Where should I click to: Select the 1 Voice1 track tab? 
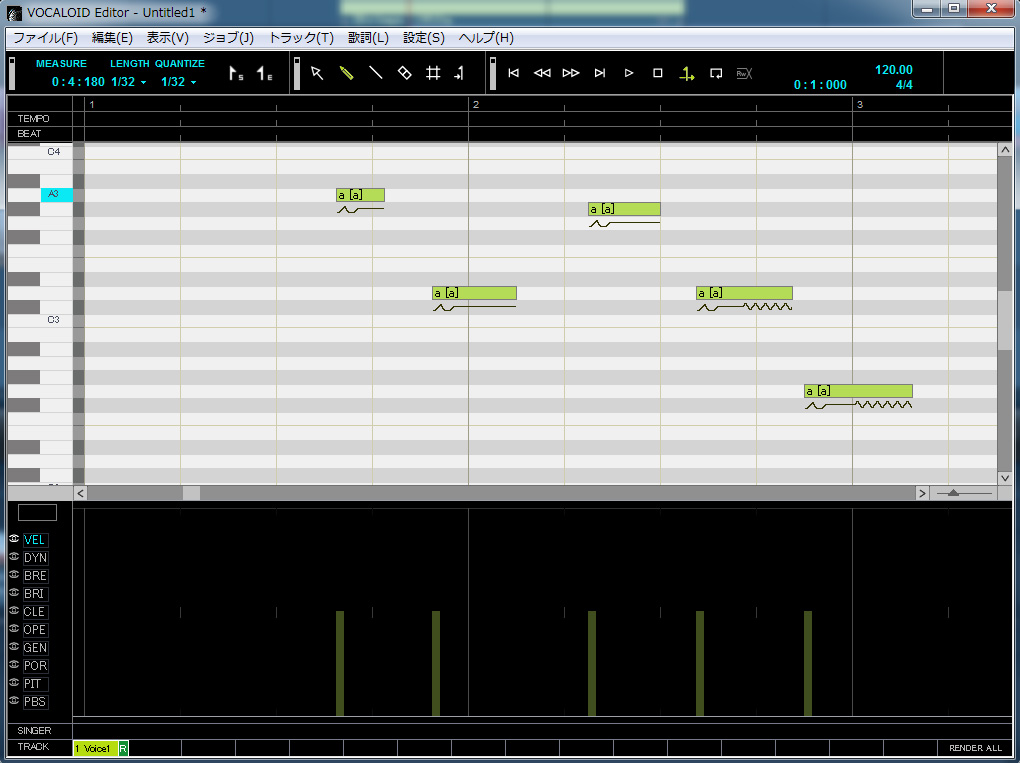96,749
